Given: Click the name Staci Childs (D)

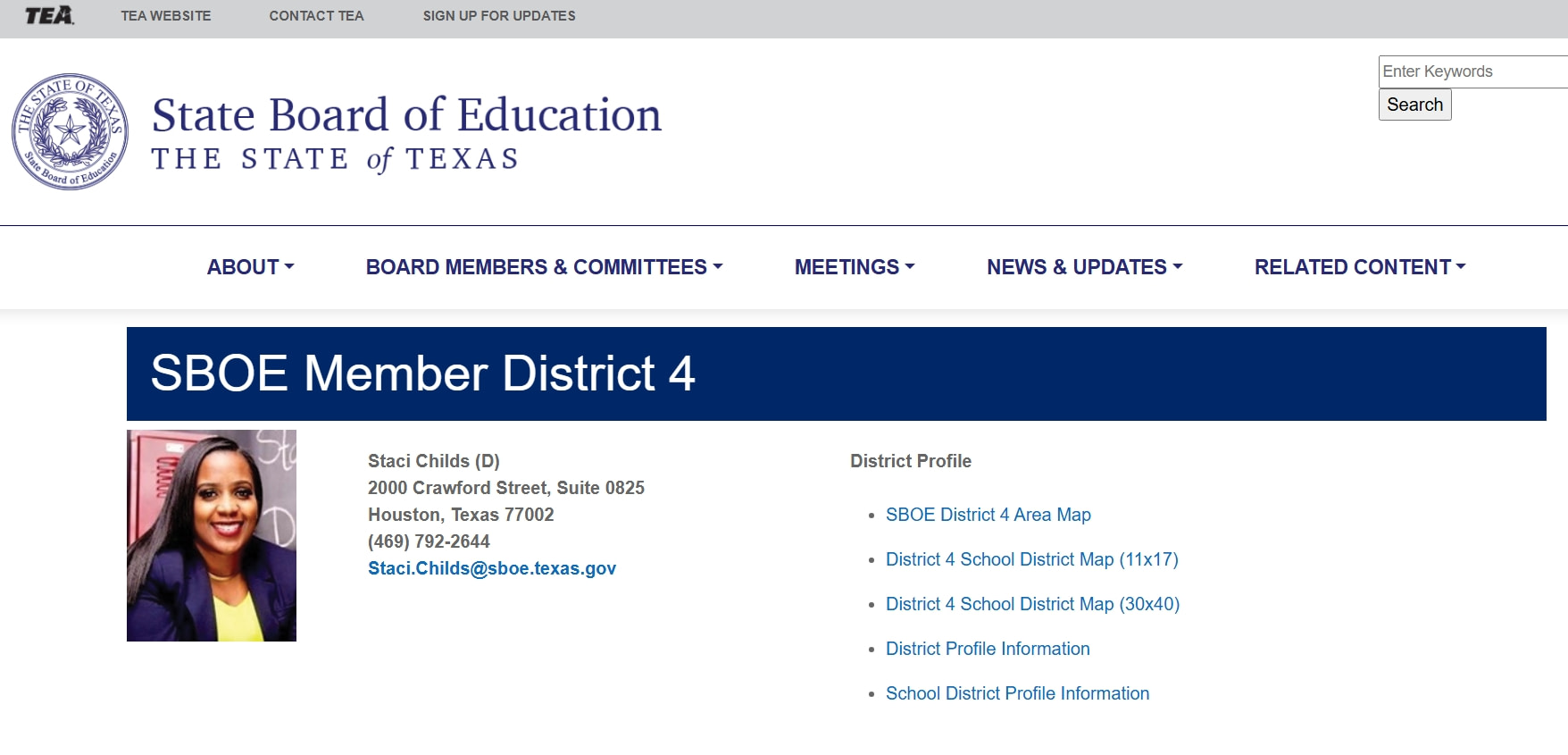Looking at the screenshot, I should 434,461.
